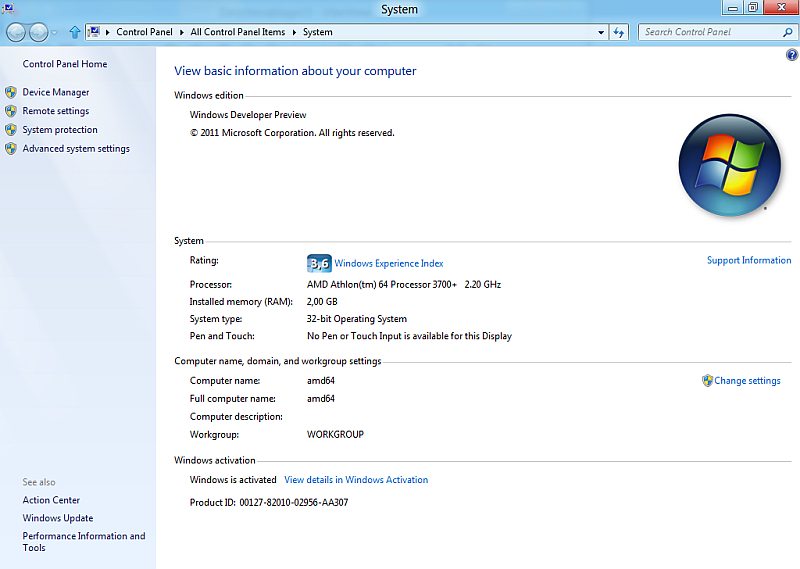
Task: Click the Product ID 00127-82010-02956-AA307 text
Action: pyautogui.click(x=269, y=503)
